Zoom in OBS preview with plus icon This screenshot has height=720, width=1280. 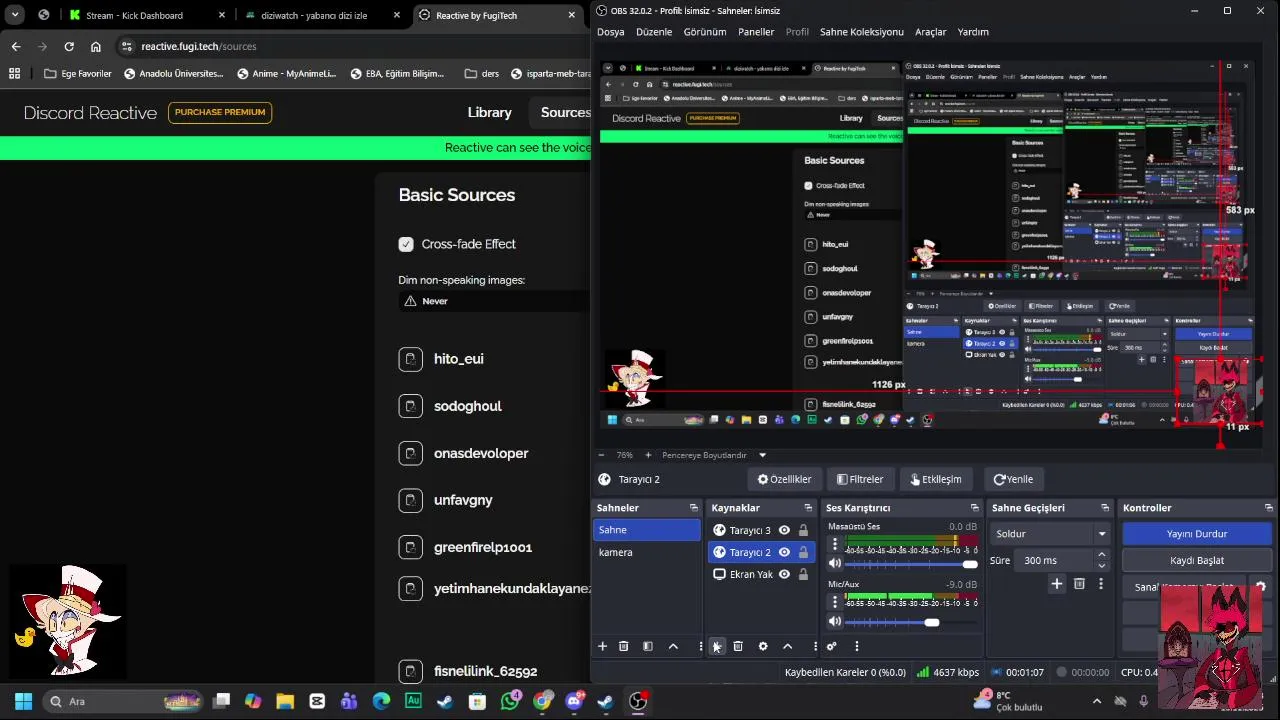[648, 455]
